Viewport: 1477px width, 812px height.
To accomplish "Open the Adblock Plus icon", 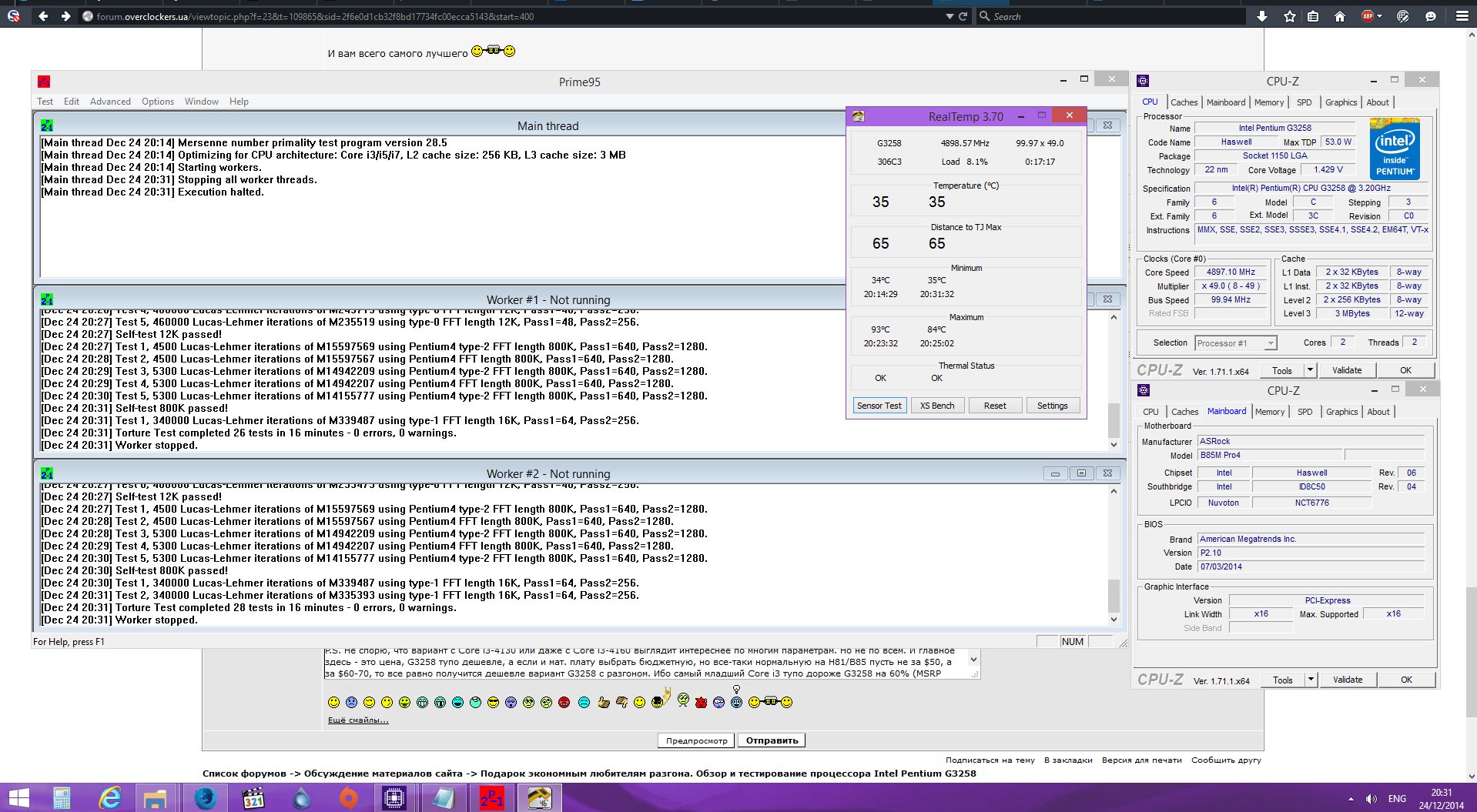I will (x=1368, y=16).
